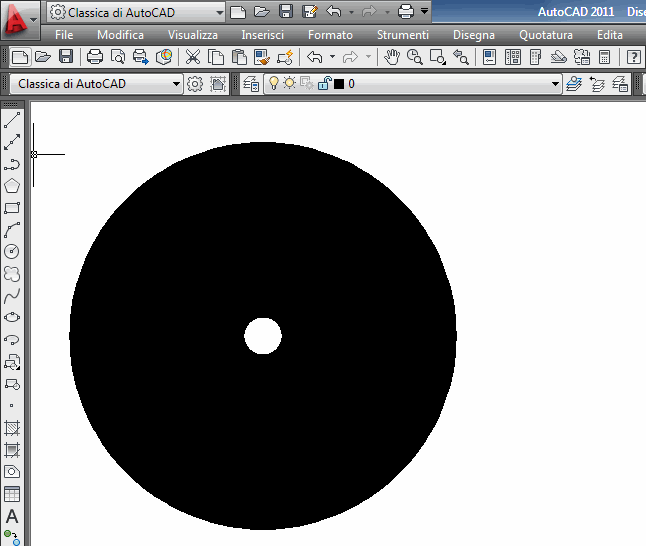Screen dimensions: 646x546
Task: Open Layer Properties Manager icon
Action: 250,84
